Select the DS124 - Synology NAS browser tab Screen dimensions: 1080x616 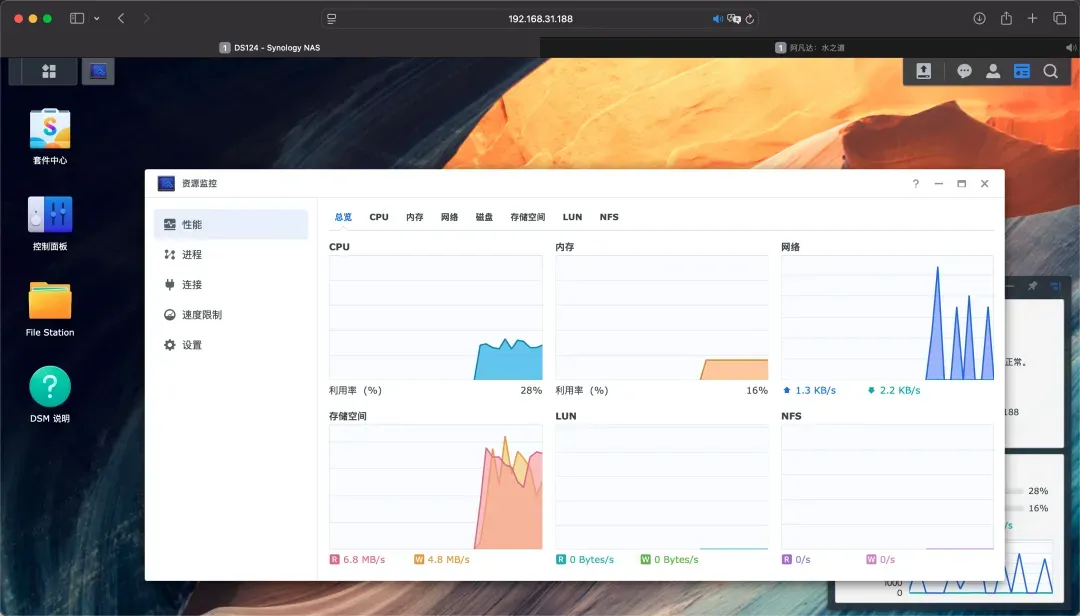click(270, 48)
